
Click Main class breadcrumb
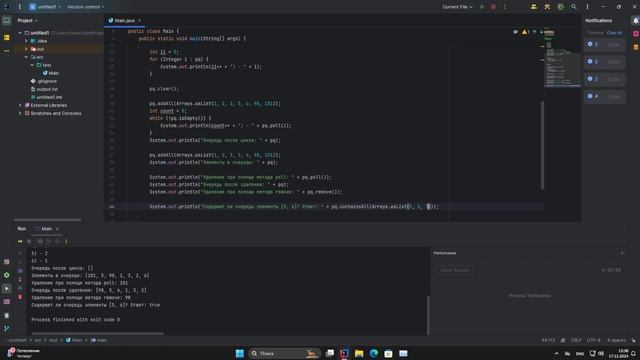tap(74, 340)
